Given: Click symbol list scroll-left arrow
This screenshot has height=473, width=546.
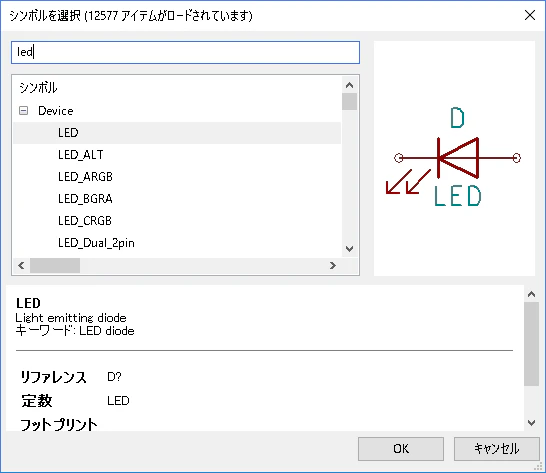Looking at the screenshot, I should pyautogui.click(x=21, y=265).
